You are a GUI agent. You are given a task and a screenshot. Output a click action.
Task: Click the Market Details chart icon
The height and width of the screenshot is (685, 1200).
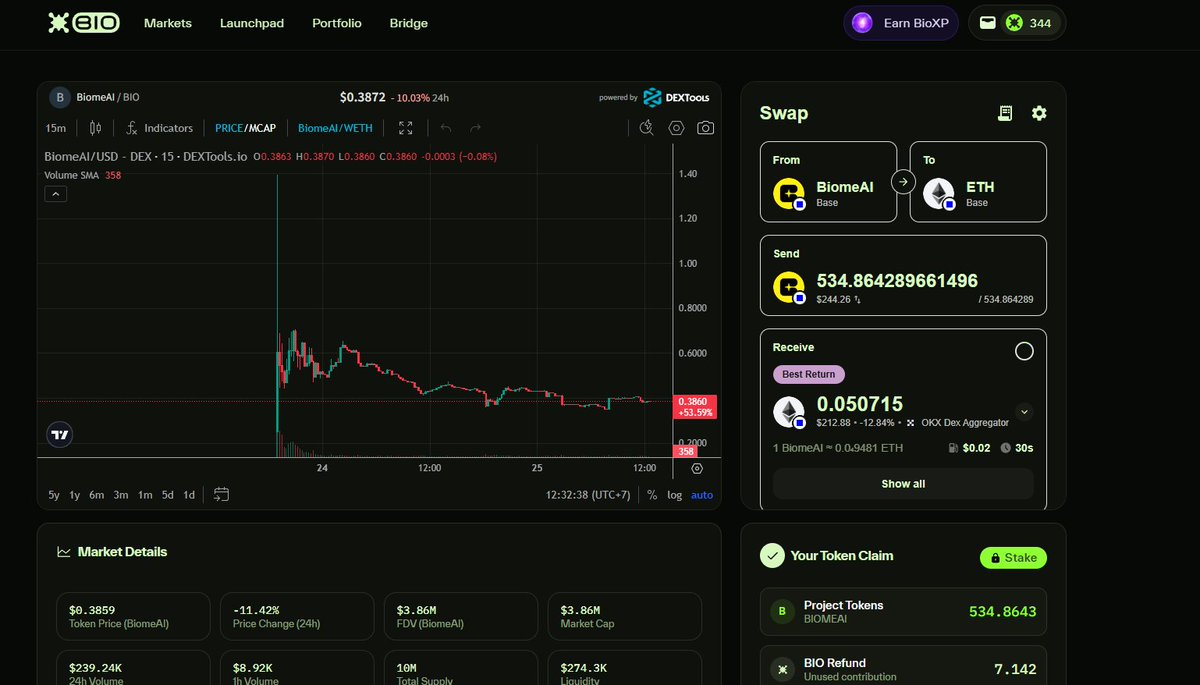tap(64, 552)
